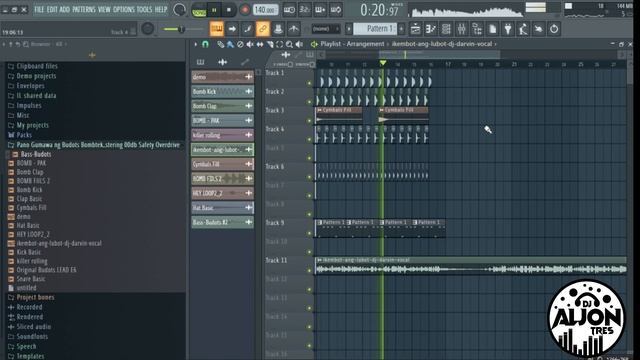
Task: Click the circular power-style icon at toolbar end
Action: (x=554, y=29)
